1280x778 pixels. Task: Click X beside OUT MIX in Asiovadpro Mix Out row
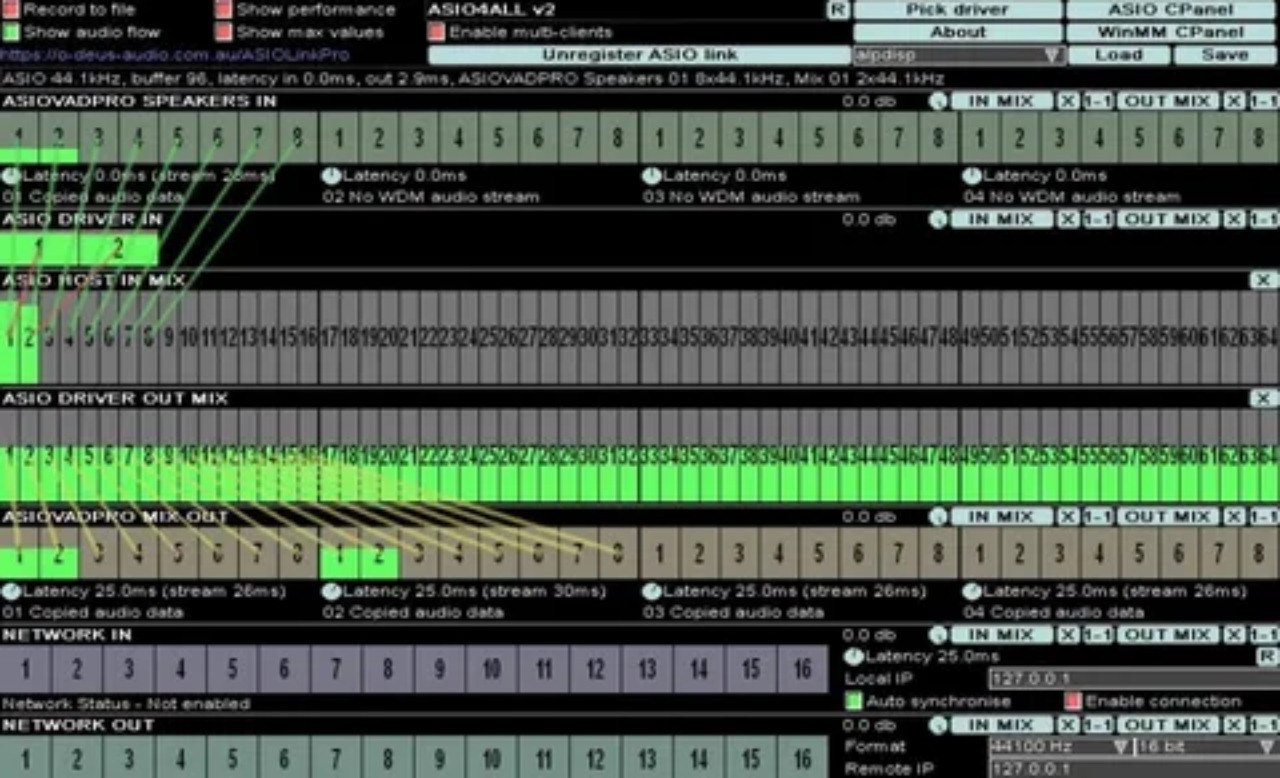tap(1234, 517)
